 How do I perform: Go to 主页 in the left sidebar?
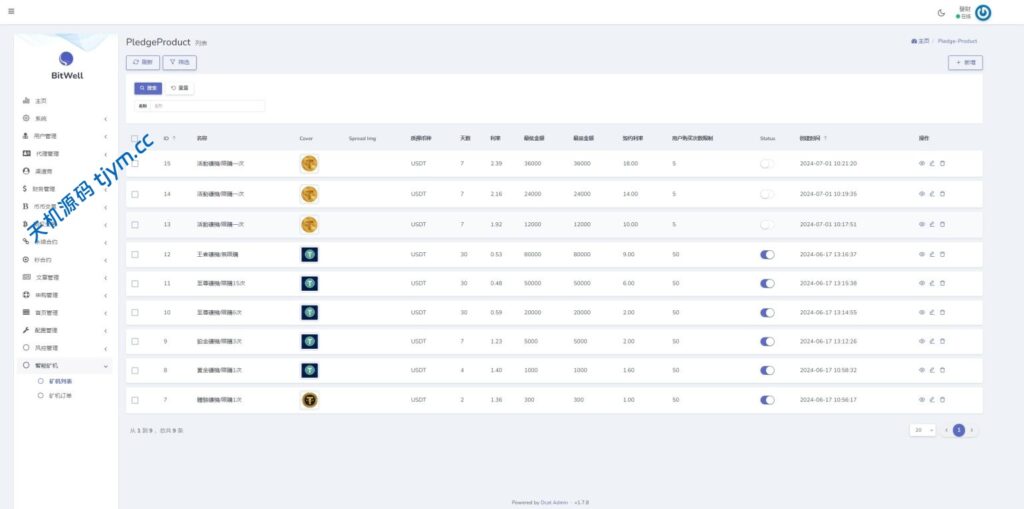click(41, 101)
